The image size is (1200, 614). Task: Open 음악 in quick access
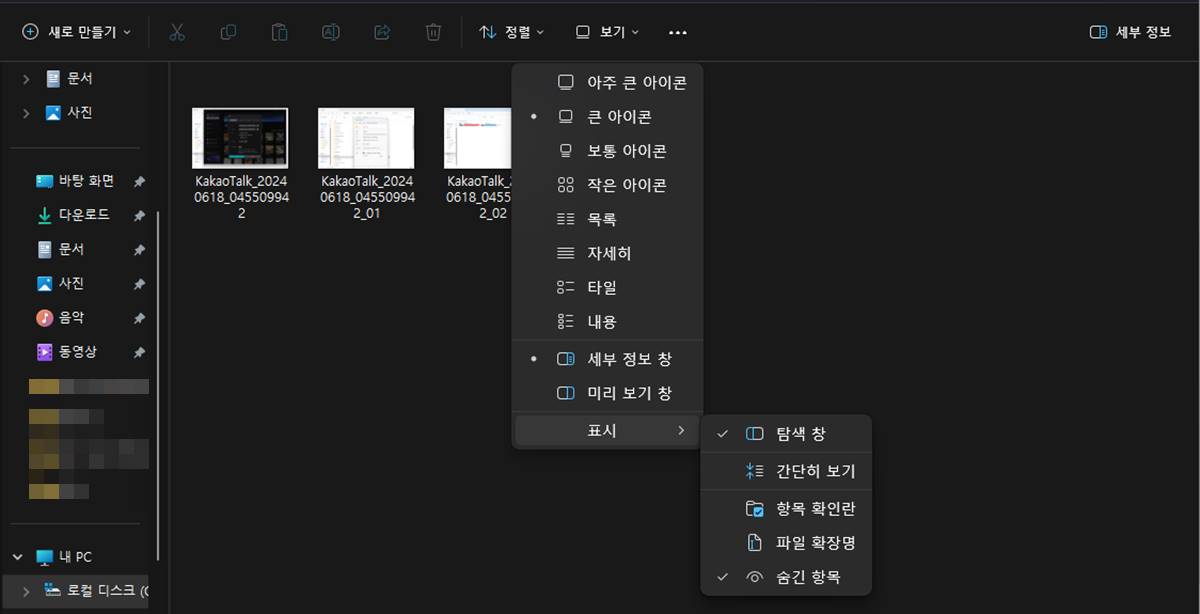coord(72,317)
